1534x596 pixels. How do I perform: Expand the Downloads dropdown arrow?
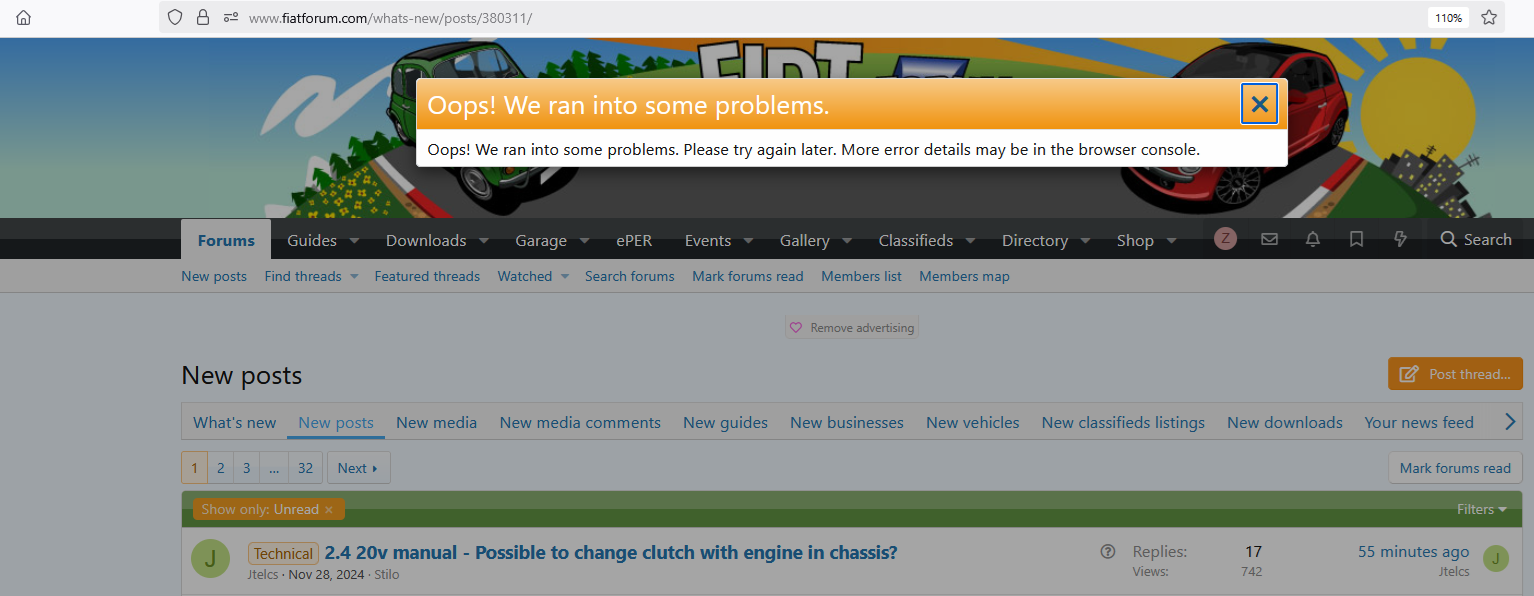click(x=483, y=240)
